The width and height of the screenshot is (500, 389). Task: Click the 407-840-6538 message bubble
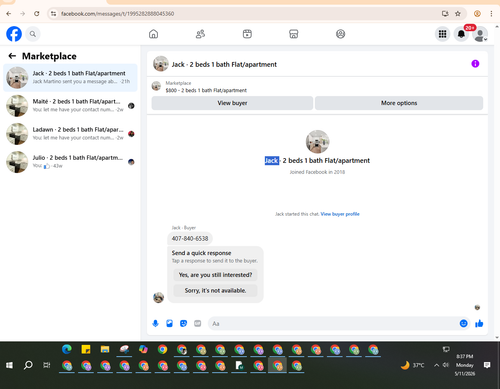pos(190,239)
